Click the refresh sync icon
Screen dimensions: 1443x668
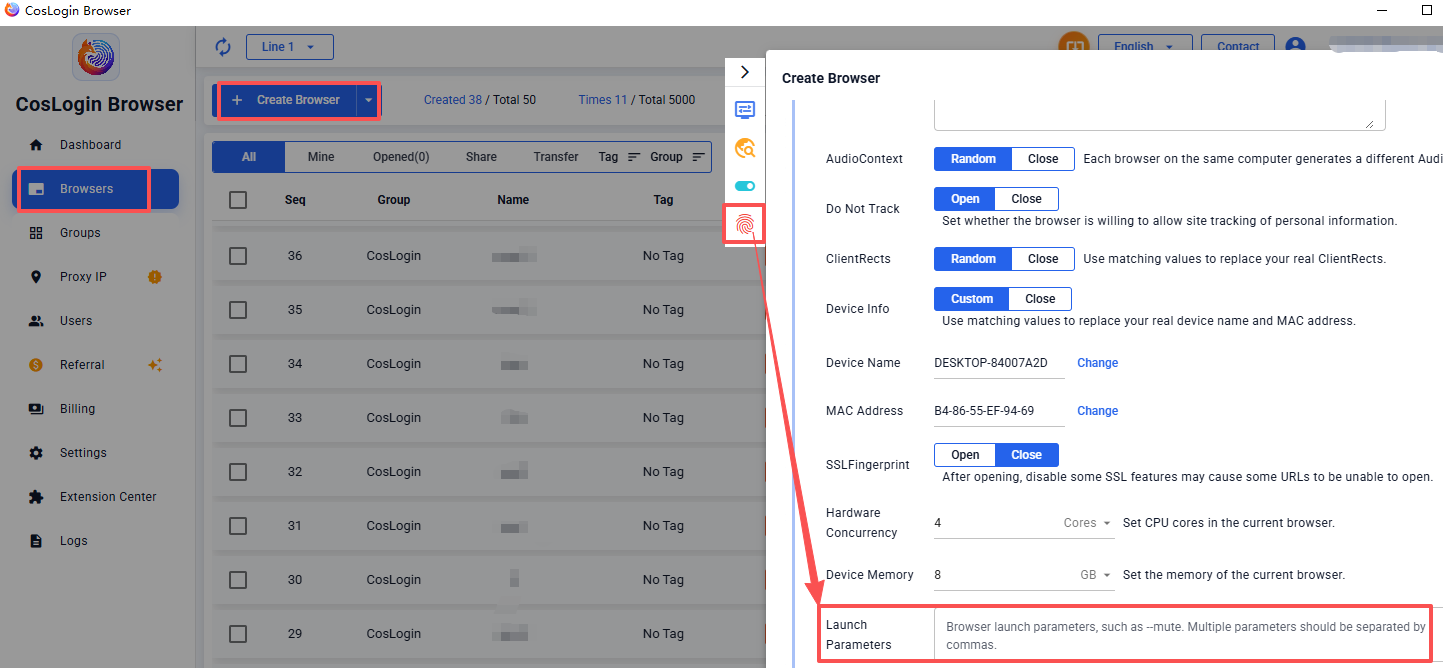pos(223,47)
